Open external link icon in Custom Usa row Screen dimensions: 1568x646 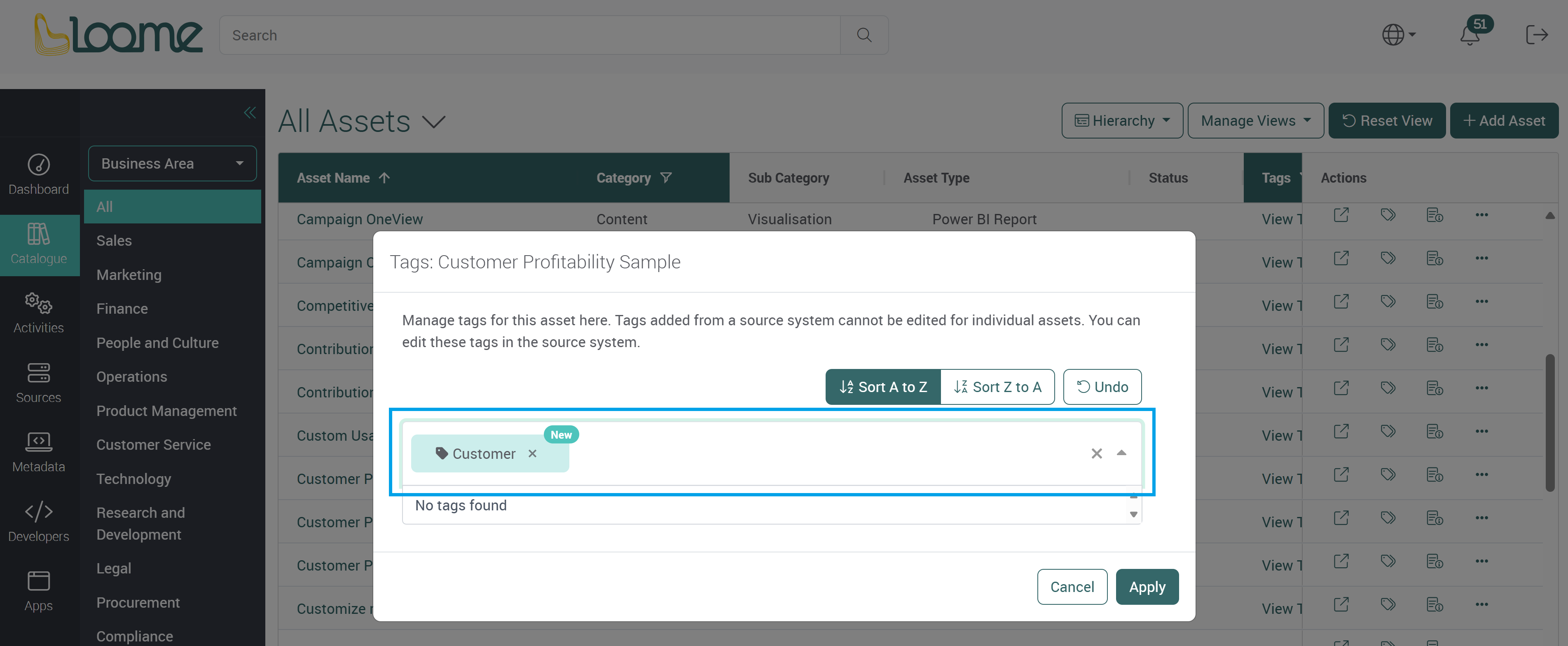[x=1341, y=431]
